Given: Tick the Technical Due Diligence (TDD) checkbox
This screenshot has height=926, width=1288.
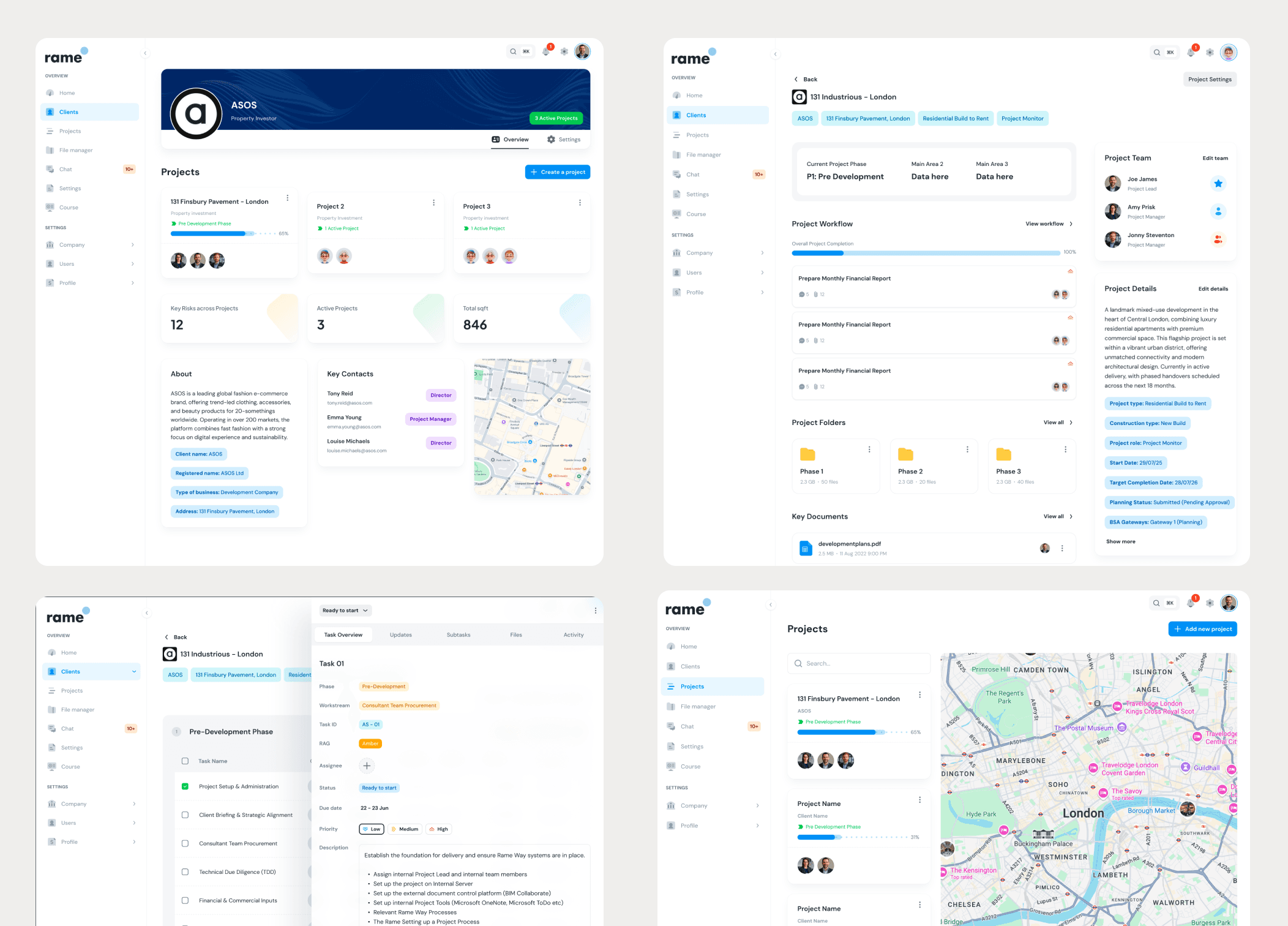Looking at the screenshot, I should [x=185, y=872].
